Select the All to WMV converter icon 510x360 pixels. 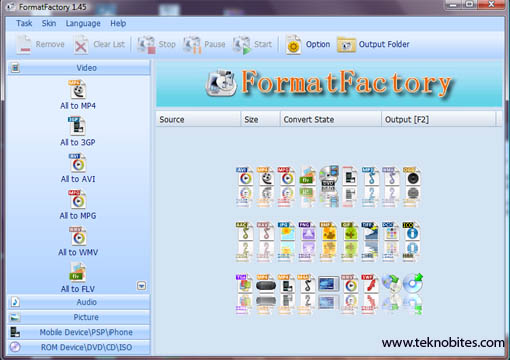click(x=78, y=236)
